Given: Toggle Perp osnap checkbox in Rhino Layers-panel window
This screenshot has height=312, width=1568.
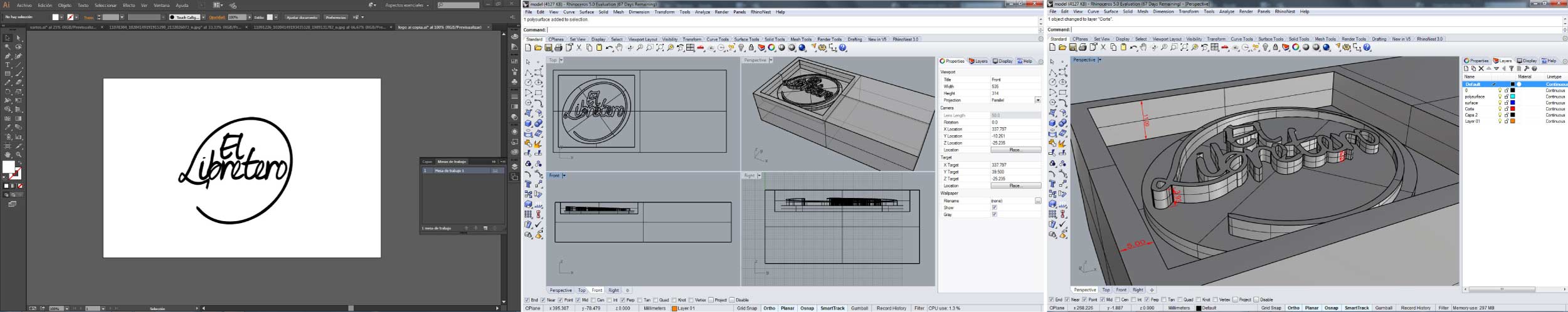Looking at the screenshot, I should coord(1147,299).
